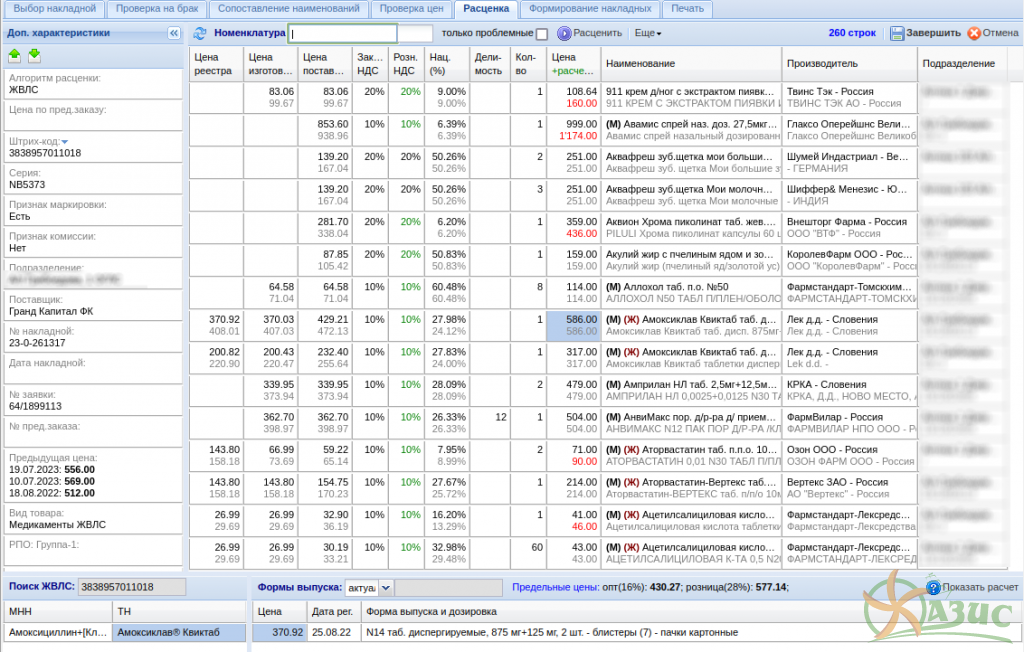
Task: Click 'Медикаменты ЖВЛС' under Вид товара
Action: 57,525
